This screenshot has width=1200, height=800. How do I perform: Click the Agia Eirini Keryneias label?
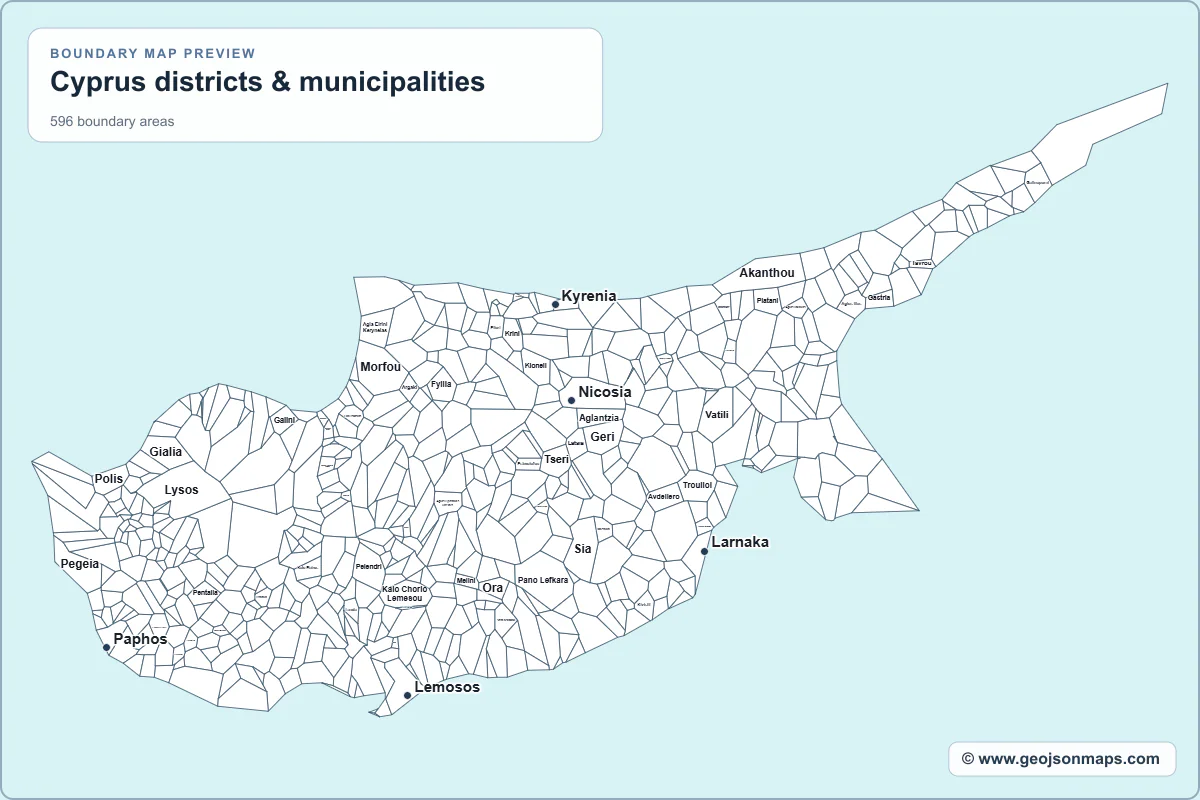pos(375,327)
